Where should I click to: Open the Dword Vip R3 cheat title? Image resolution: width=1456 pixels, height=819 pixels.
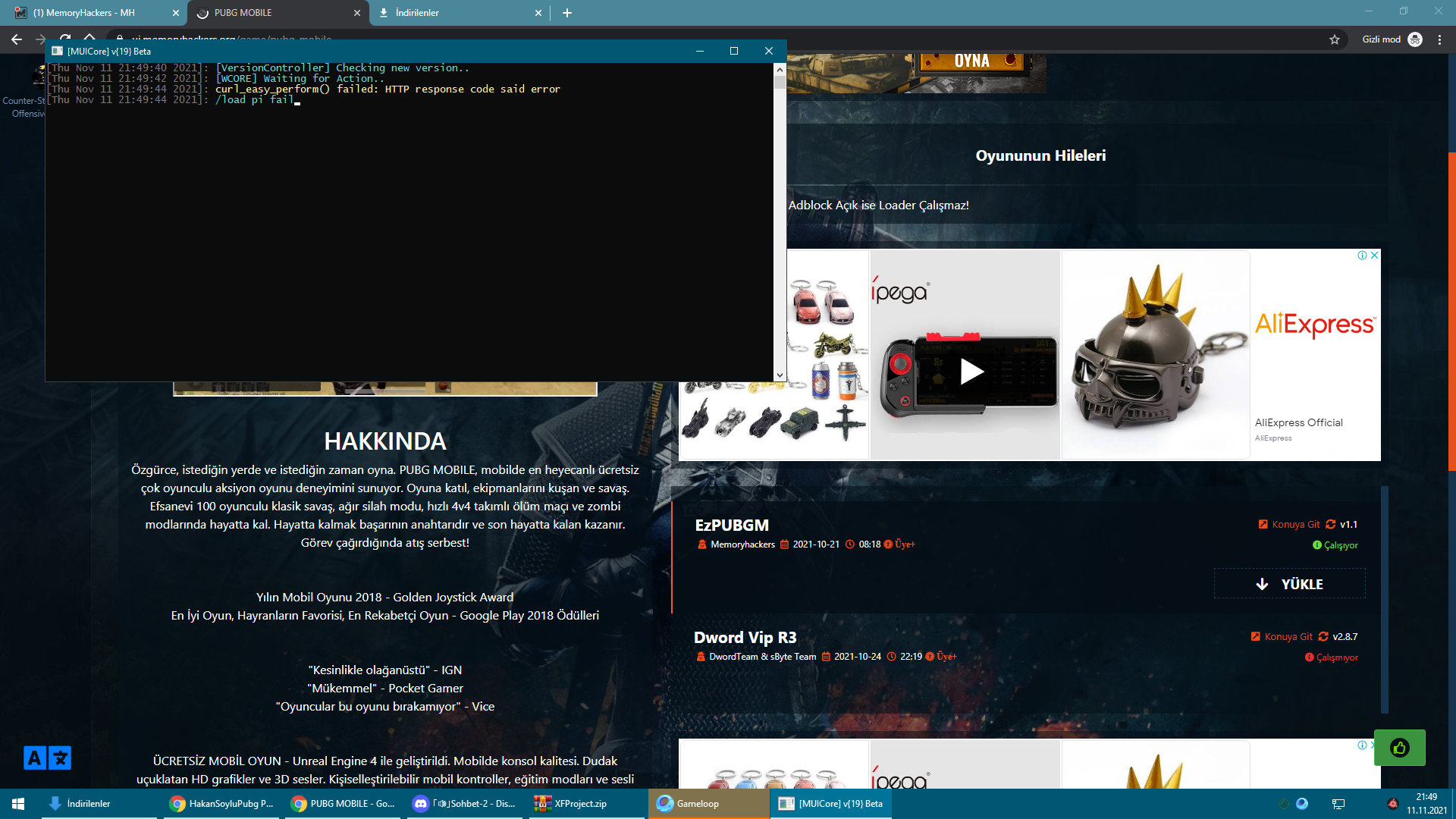coord(745,637)
